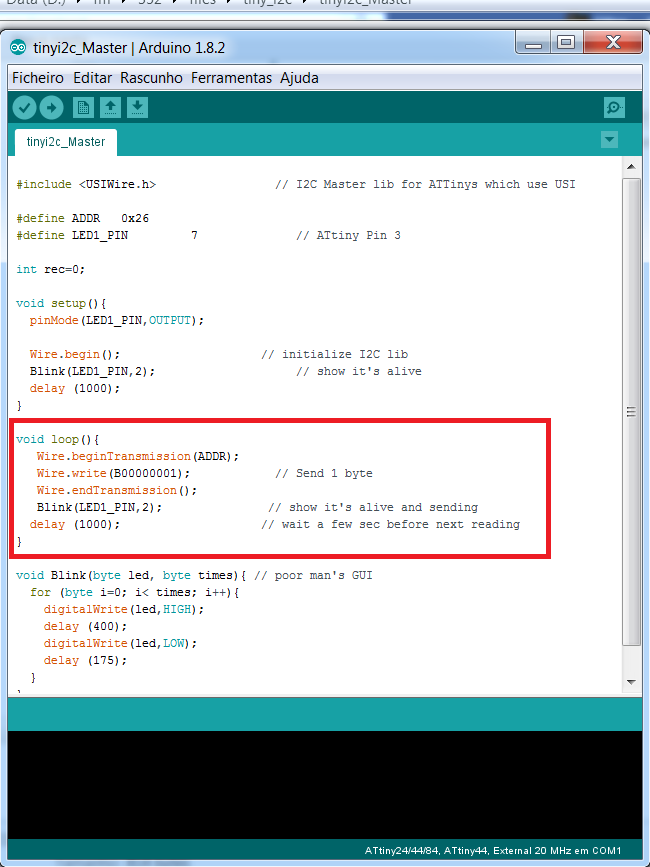Open the Ficheiro menu

38,78
